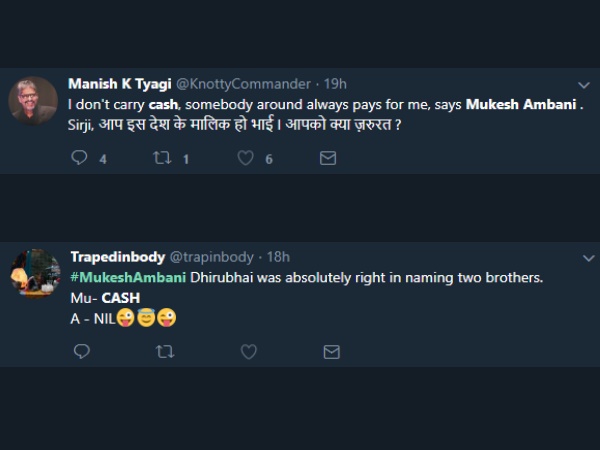Reply to Manish K Tyagi's tweet
600x450 pixels.
[x=81, y=158]
